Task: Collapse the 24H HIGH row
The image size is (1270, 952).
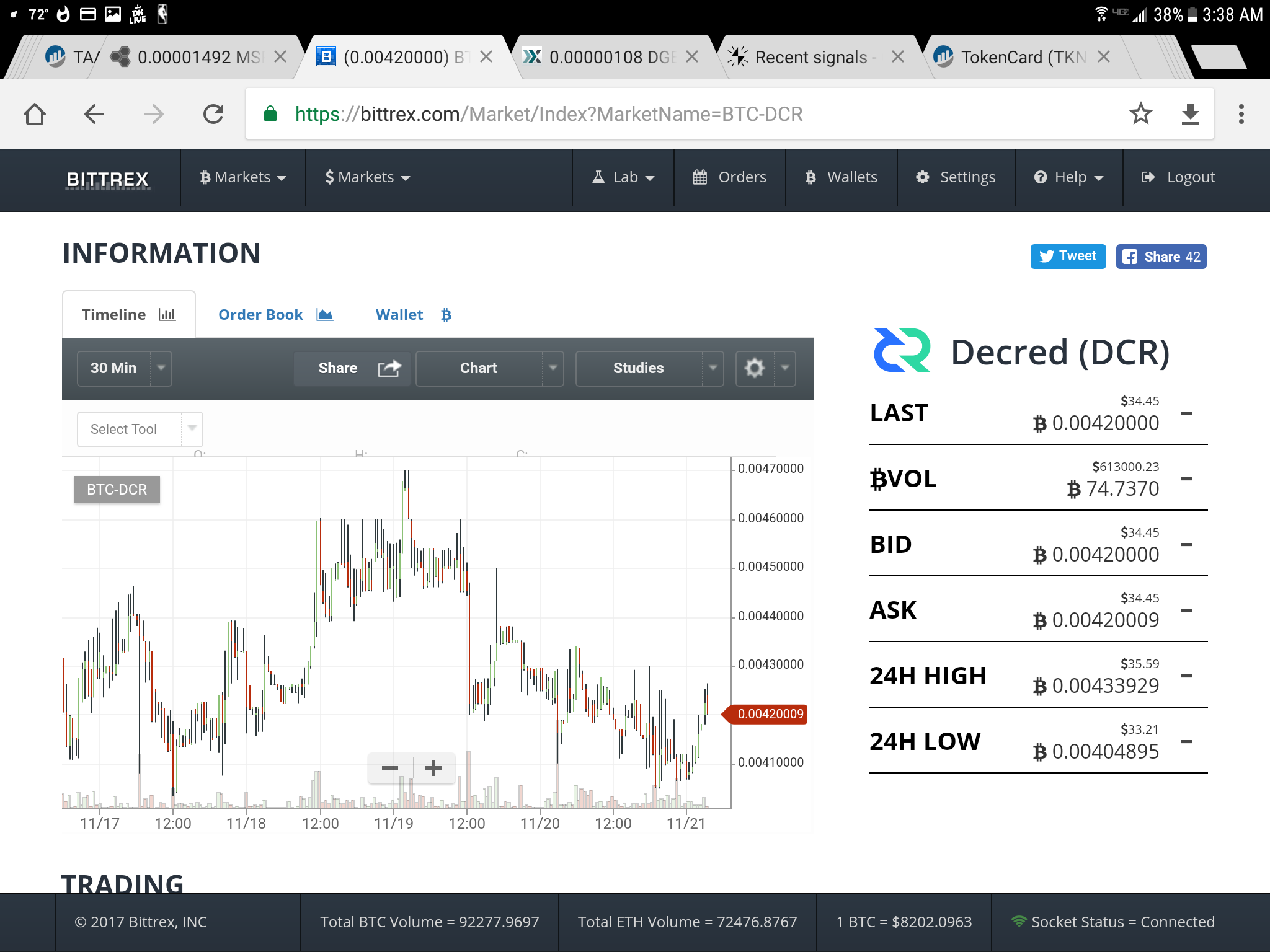Action: click(x=1186, y=676)
